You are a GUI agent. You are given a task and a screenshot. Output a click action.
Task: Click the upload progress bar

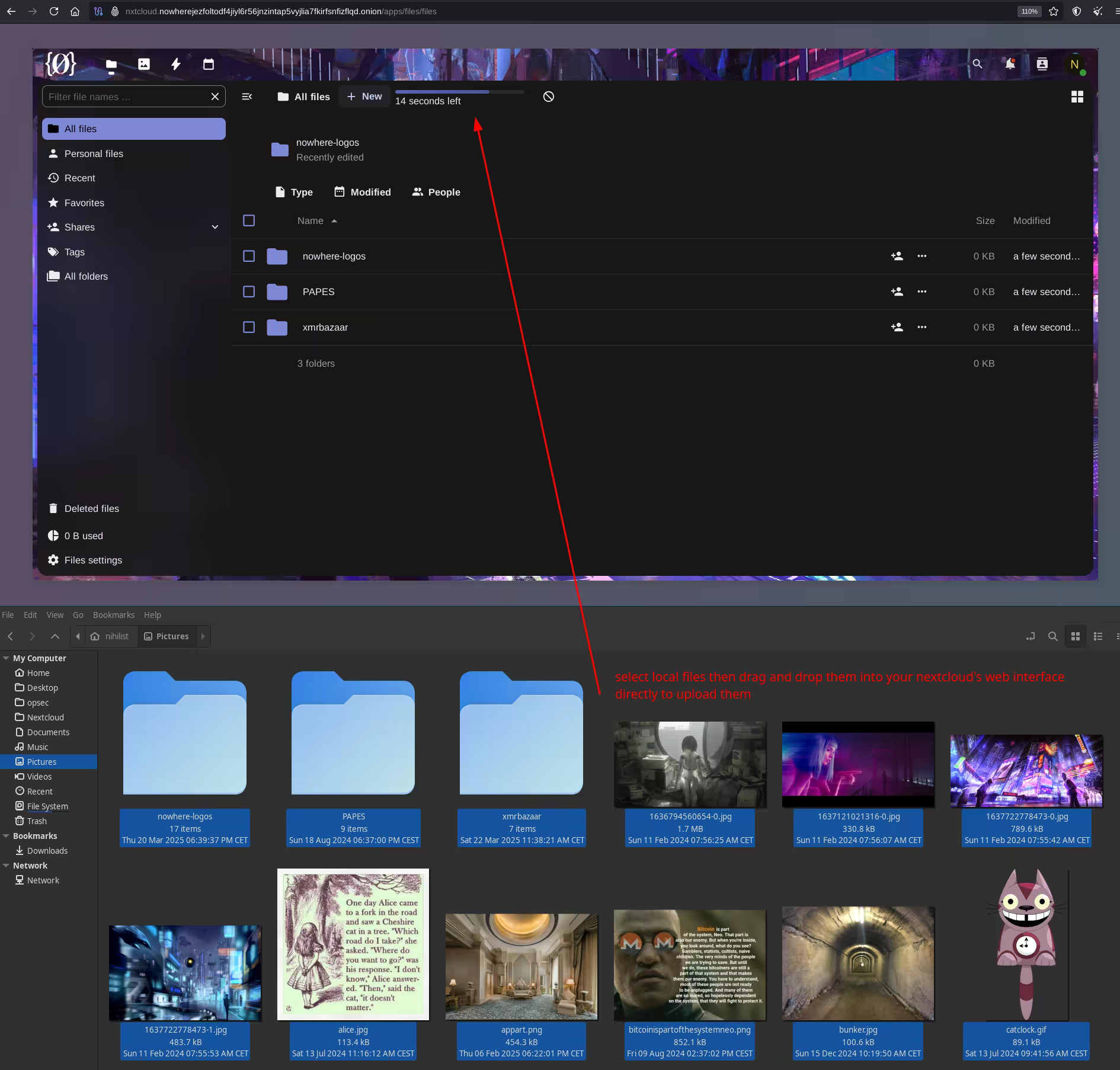coord(459,92)
